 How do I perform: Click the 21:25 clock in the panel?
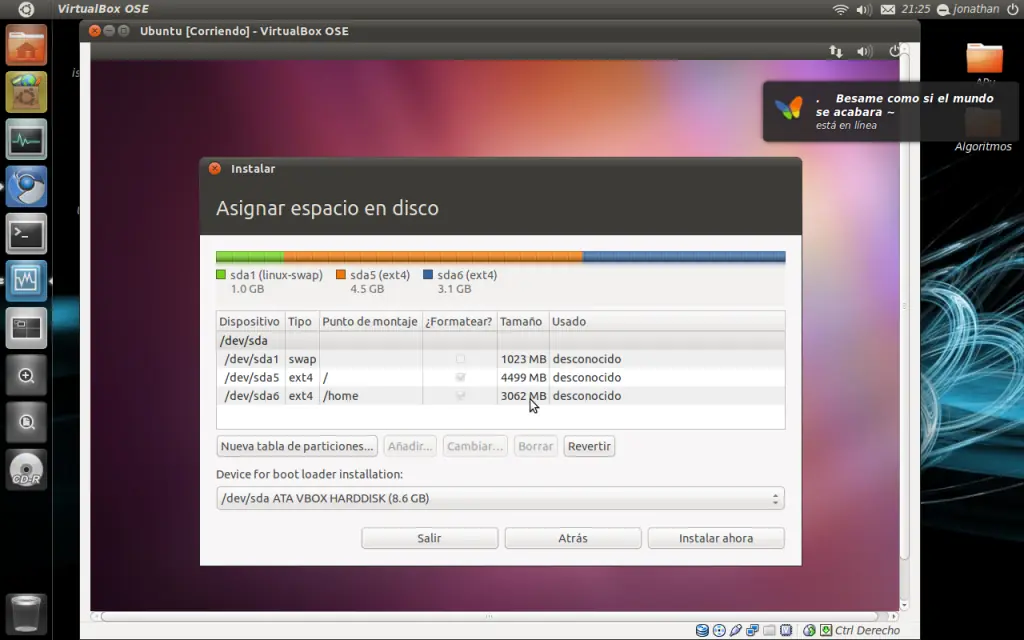[915, 9]
